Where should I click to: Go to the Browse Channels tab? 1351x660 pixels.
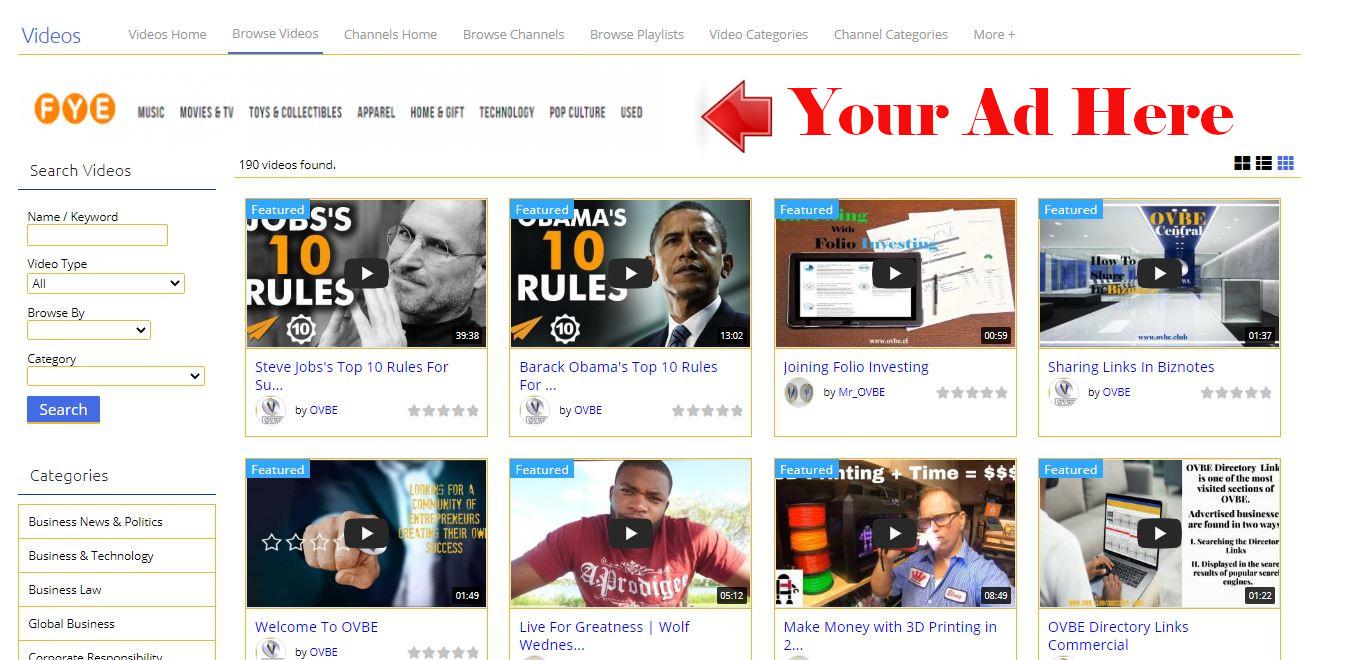tap(513, 34)
